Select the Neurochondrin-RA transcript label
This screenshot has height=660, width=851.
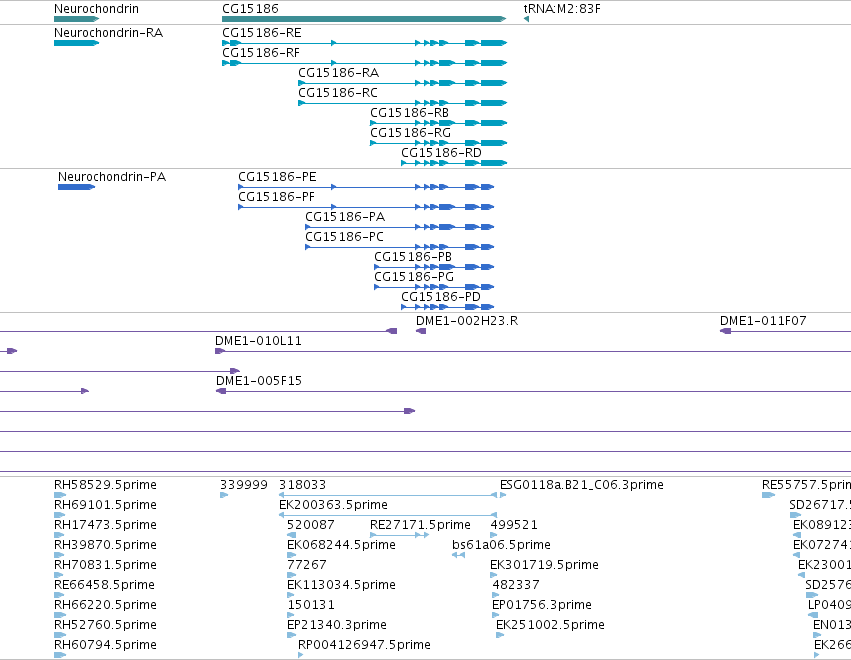click(x=108, y=33)
